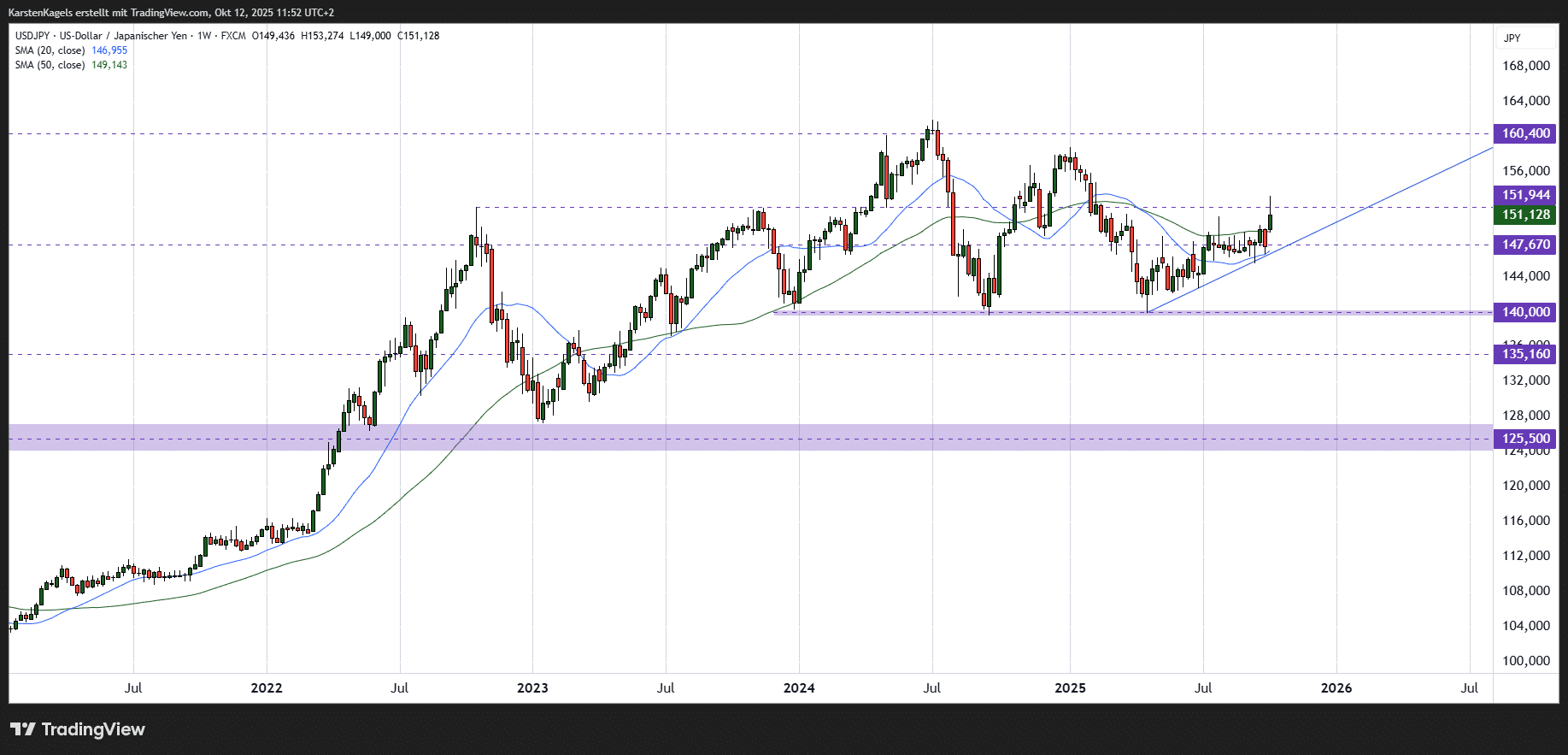This screenshot has width=1568, height=755.
Task: Select the 2026 label on the time axis
Action: tap(1336, 687)
